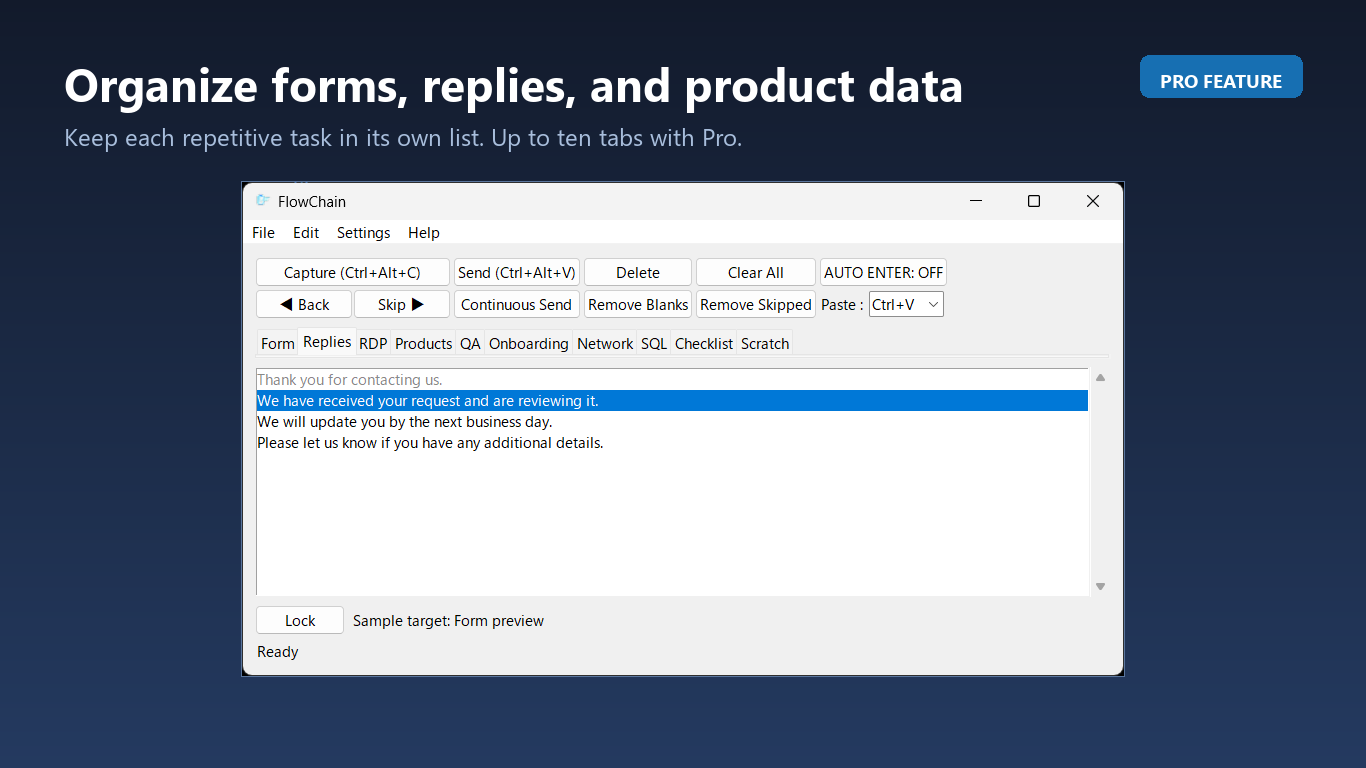Click Capture (Ctrl+Alt+C) button
Screen dimensions: 1366x768
[x=352, y=272]
